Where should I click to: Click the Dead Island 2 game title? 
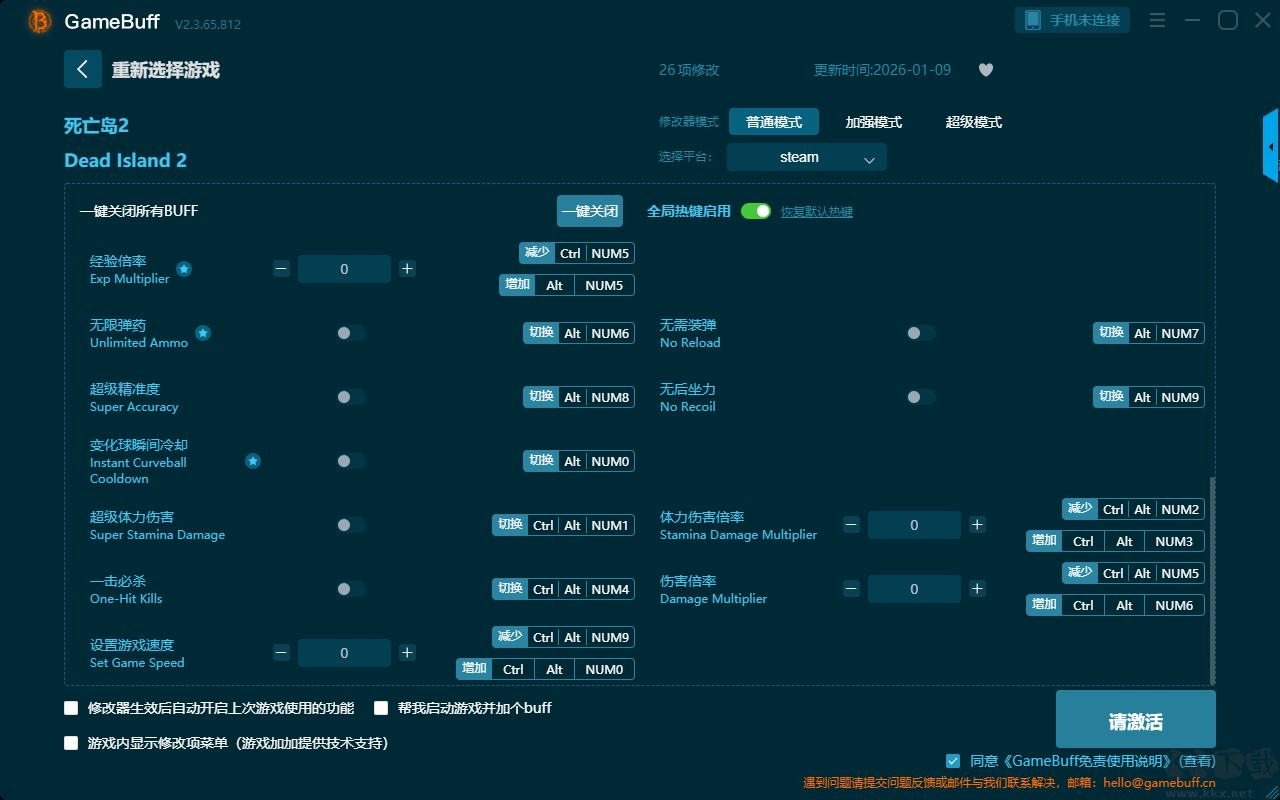point(126,160)
